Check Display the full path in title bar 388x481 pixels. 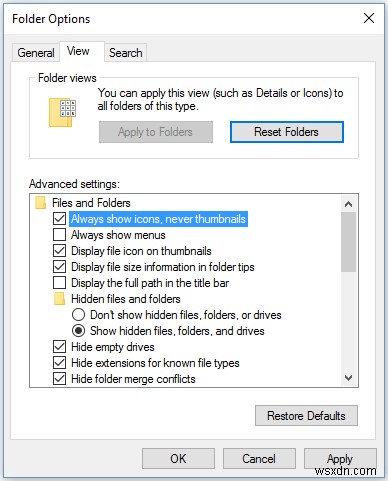tap(59, 283)
